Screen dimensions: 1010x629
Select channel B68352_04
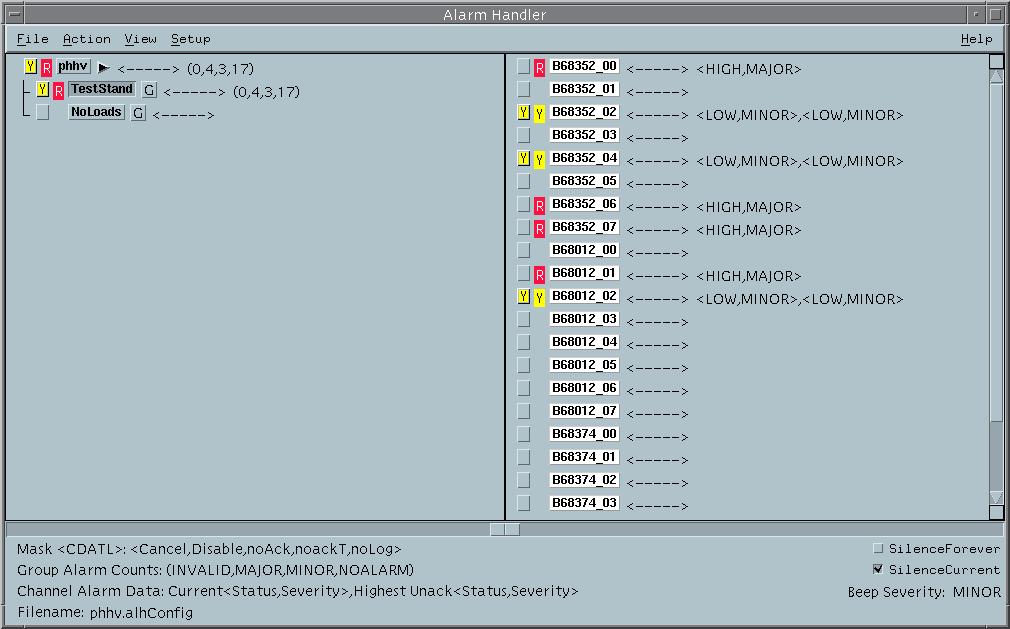[x=584, y=158]
